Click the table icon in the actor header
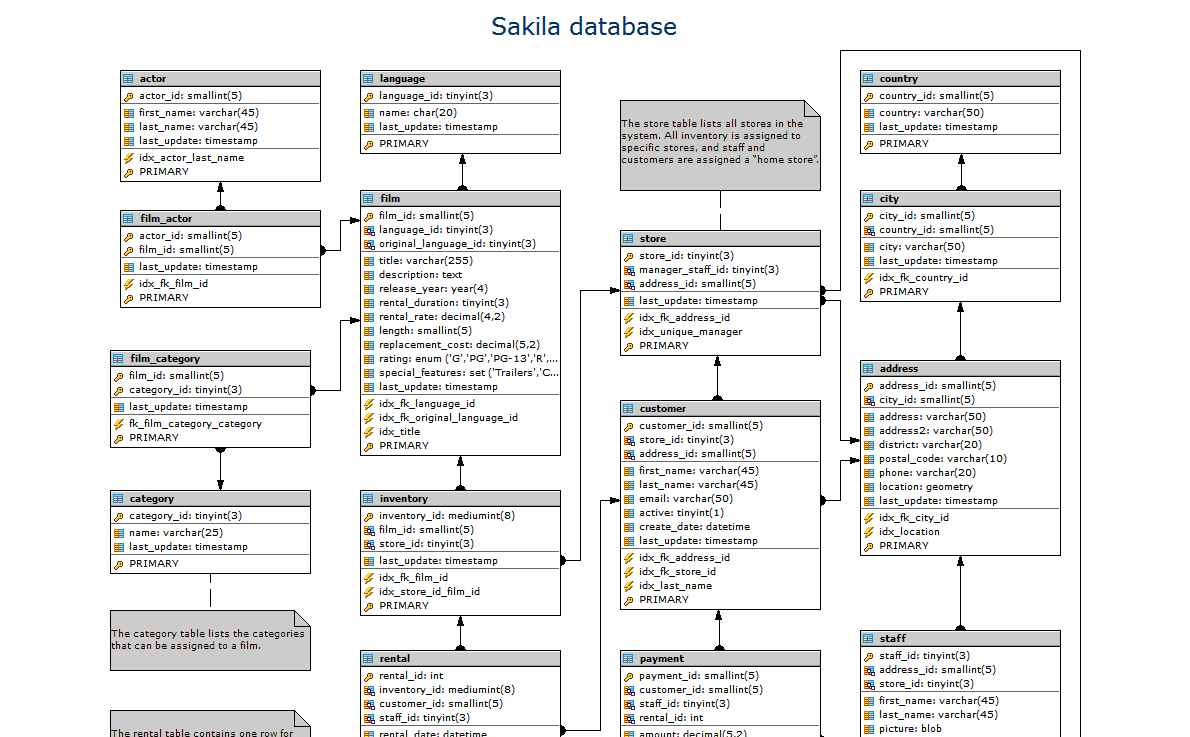The image size is (1190, 737). (128, 79)
